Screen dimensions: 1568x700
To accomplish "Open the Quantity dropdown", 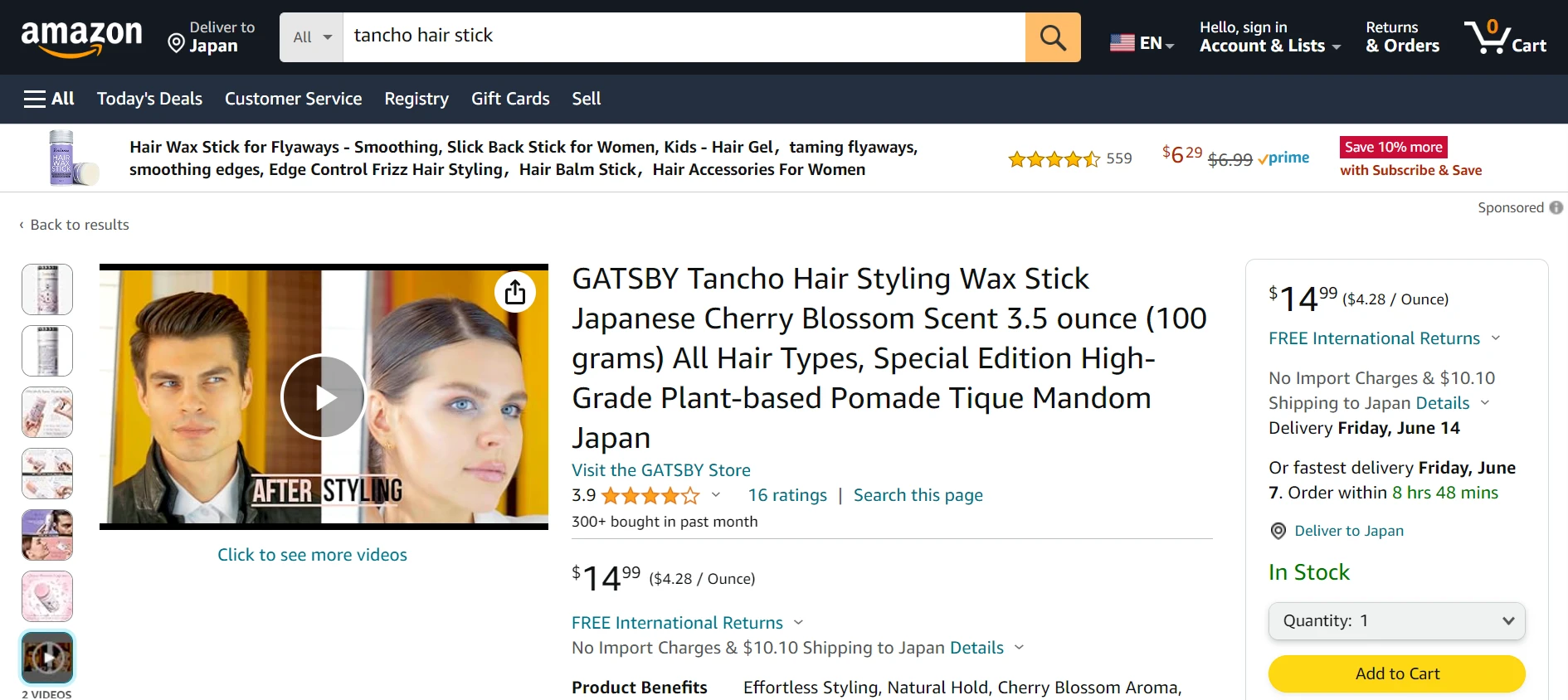I will pyautogui.click(x=1397, y=621).
